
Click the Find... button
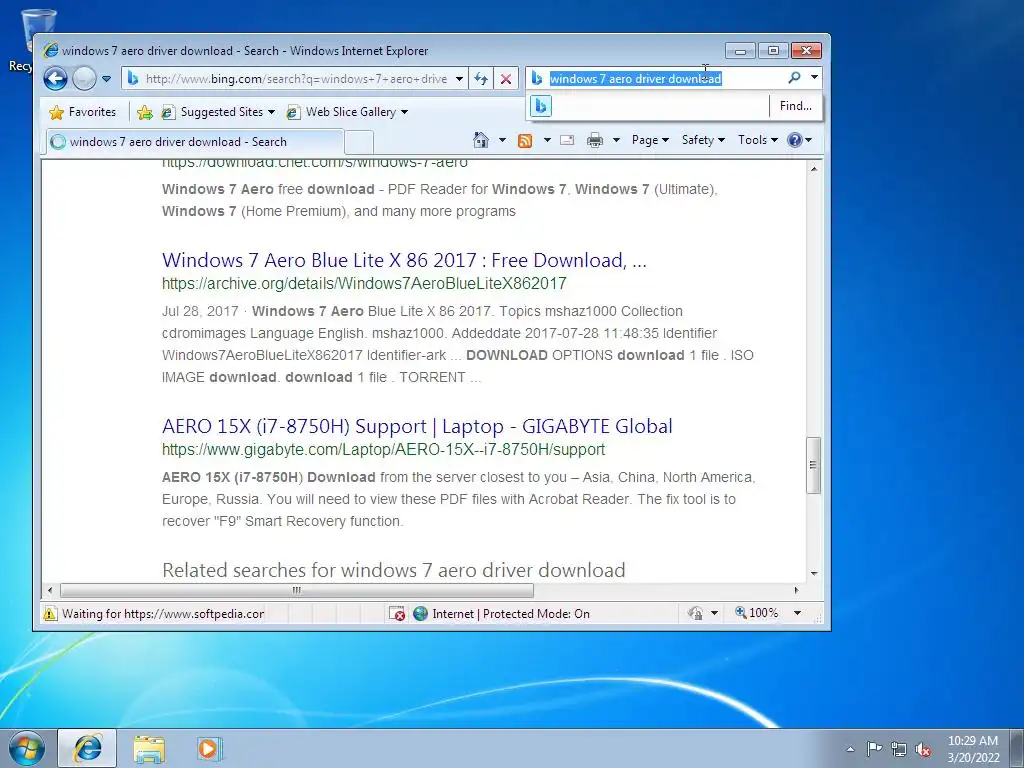pyautogui.click(x=795, y=106)
